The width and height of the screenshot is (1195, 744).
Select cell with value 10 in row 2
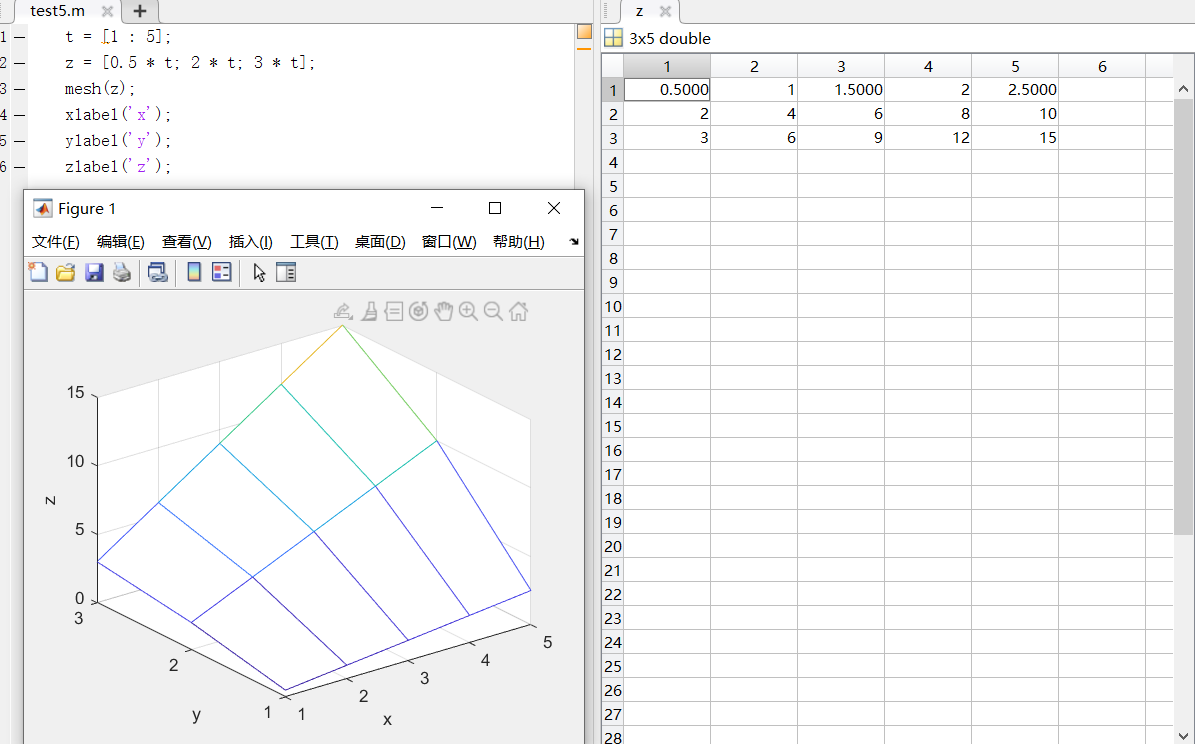coord(1014,114)
